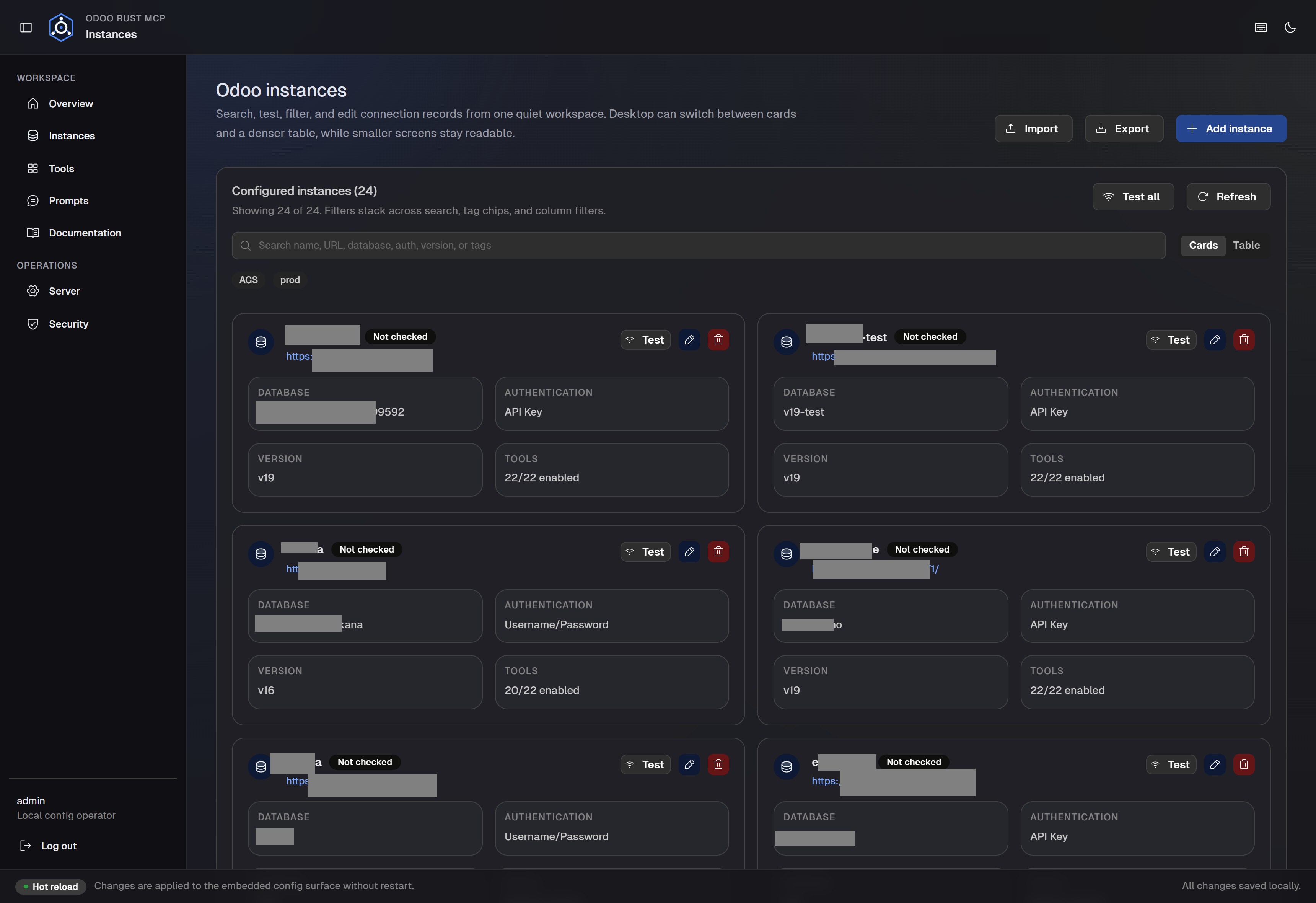Edit the instance whose database ends in 'o'
1316x903 pixels.
1215,552
